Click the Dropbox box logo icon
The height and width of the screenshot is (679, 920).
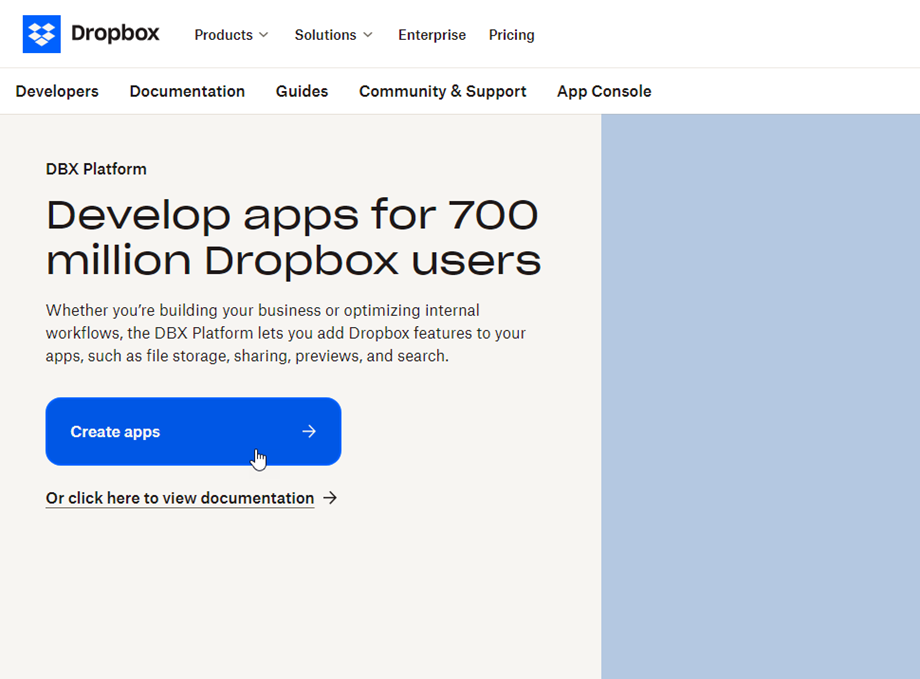point(42,34)
